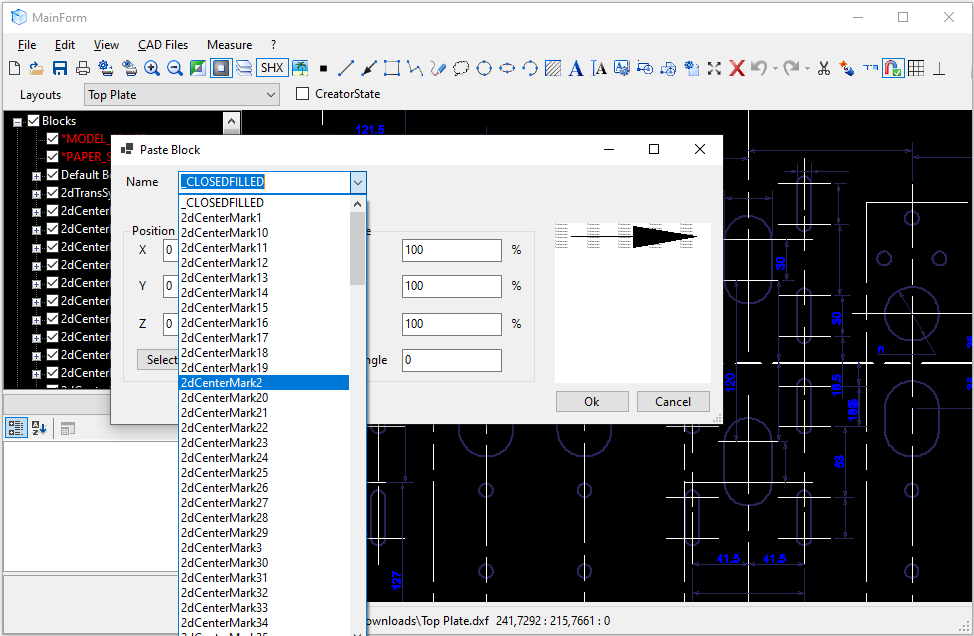Open the SHX fonts settings
The width and height of the screenshot is (974, 636).
(271, 67)
